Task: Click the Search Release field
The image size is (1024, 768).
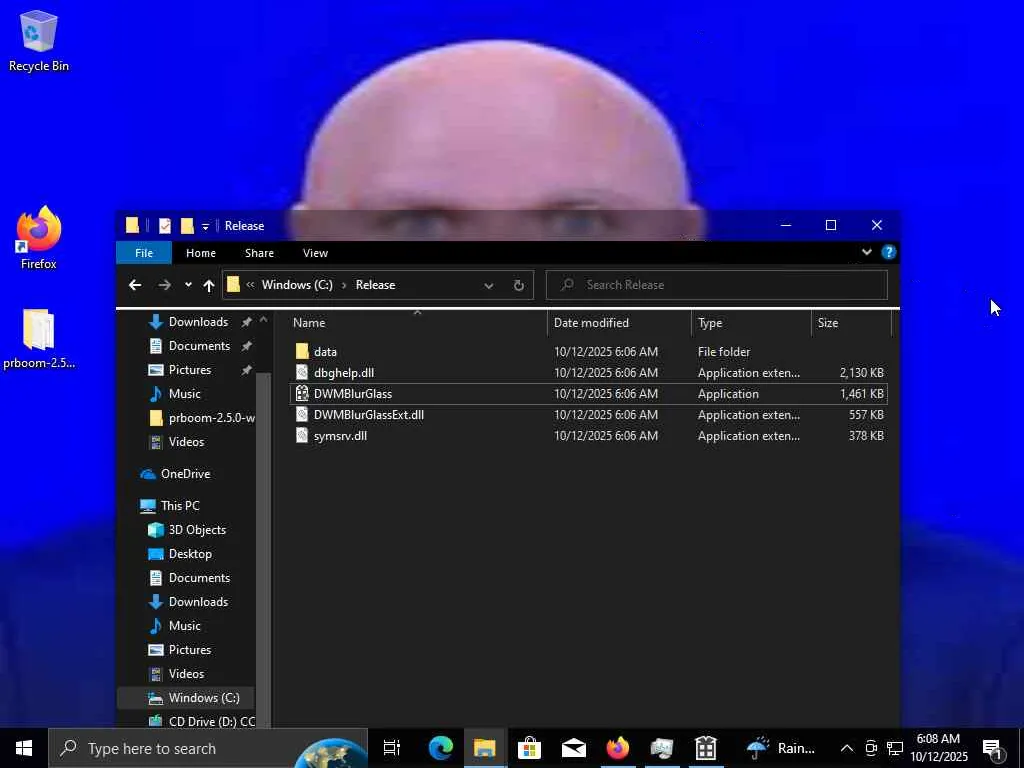Action: tap(716, 285)
